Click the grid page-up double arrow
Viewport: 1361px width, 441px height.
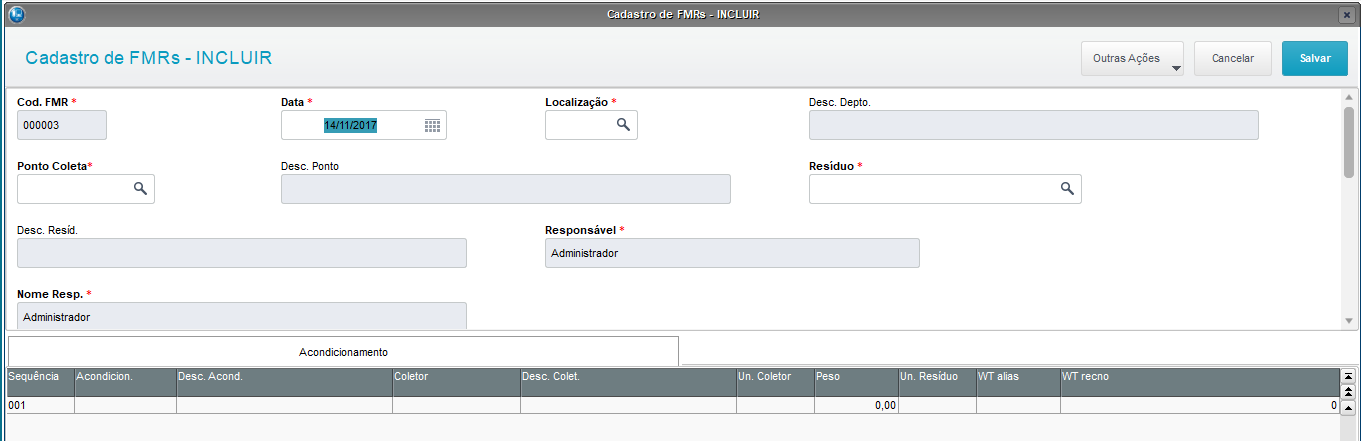(x=1347, y=391)
